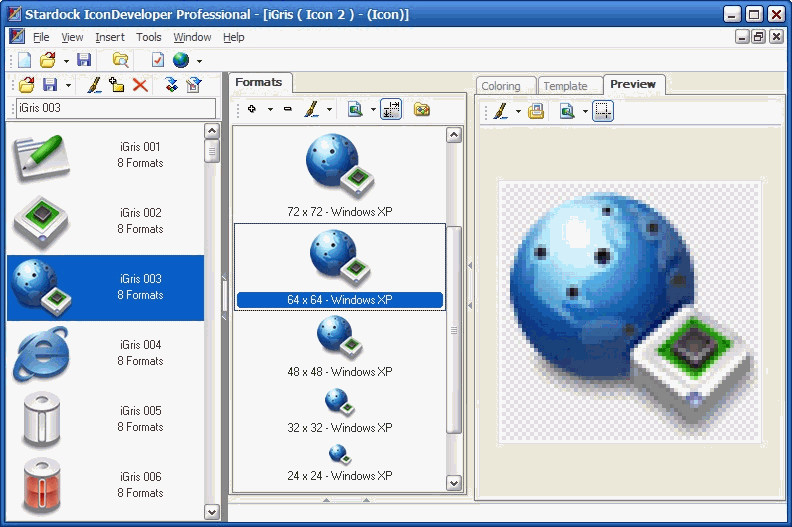Open the Insert menu
The height and width of the screenshot is (527, 792).
110,37
